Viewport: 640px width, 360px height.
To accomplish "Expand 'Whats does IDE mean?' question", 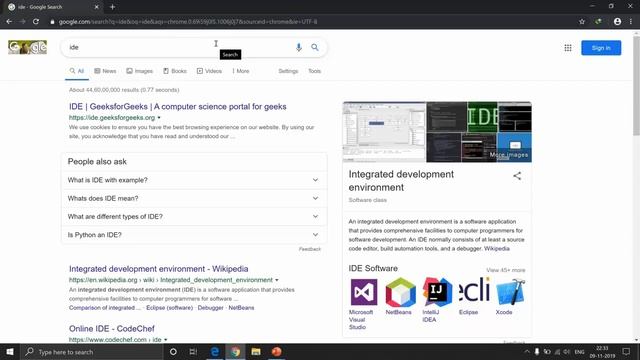I will (x=194, y=198).
